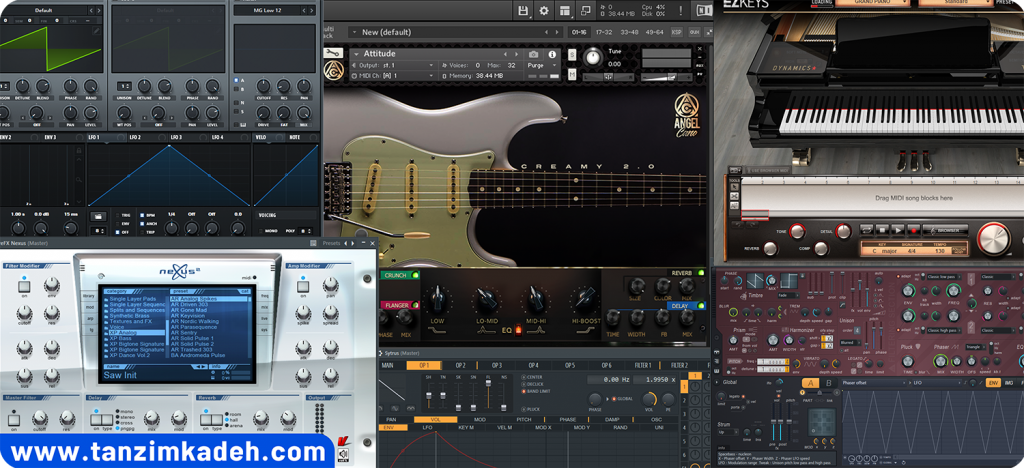This screenshot has width=1024, height=468.
Task: Toggle the FLANGER effect
Action: (415, 305)
